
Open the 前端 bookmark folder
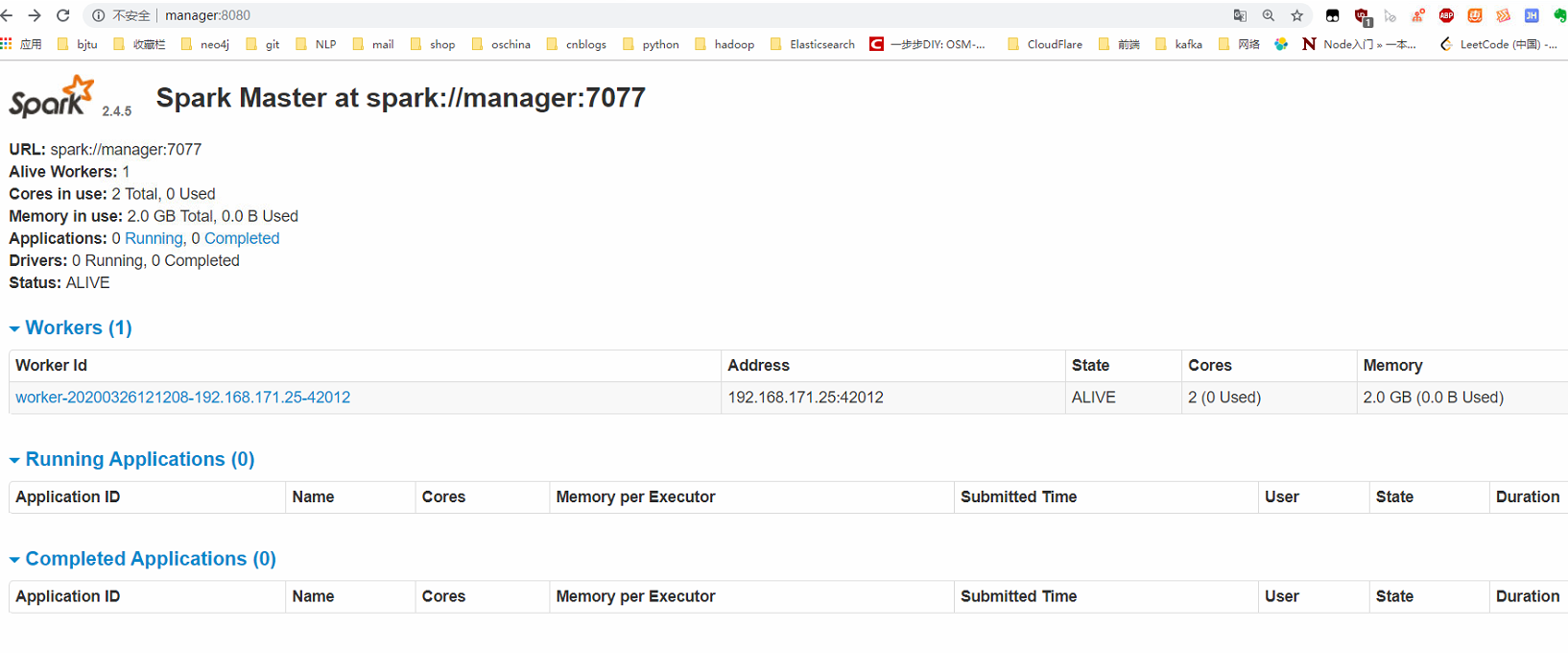point(1119,44)
